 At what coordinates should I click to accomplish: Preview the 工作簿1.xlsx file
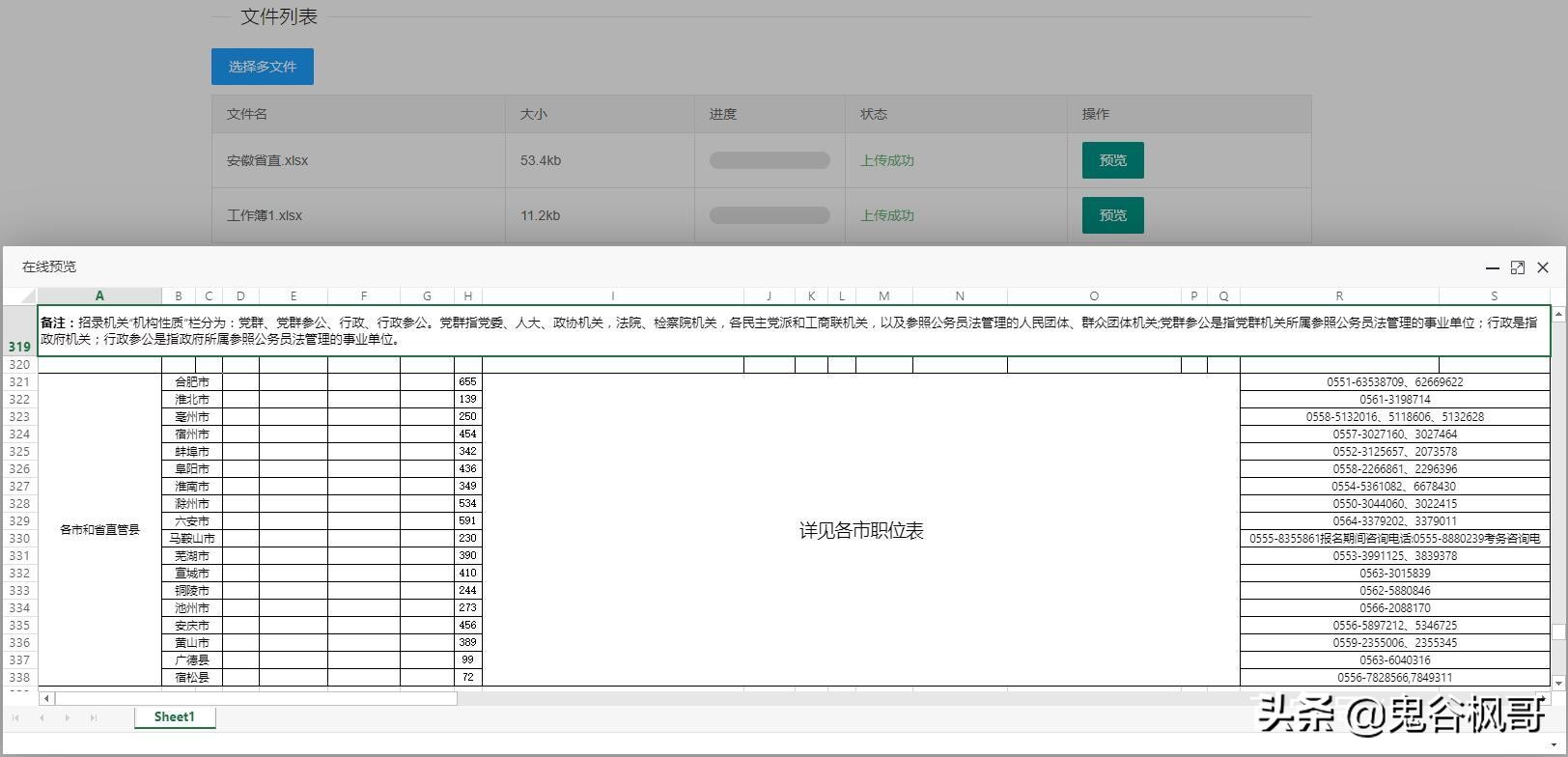[x=1112, y=215]
